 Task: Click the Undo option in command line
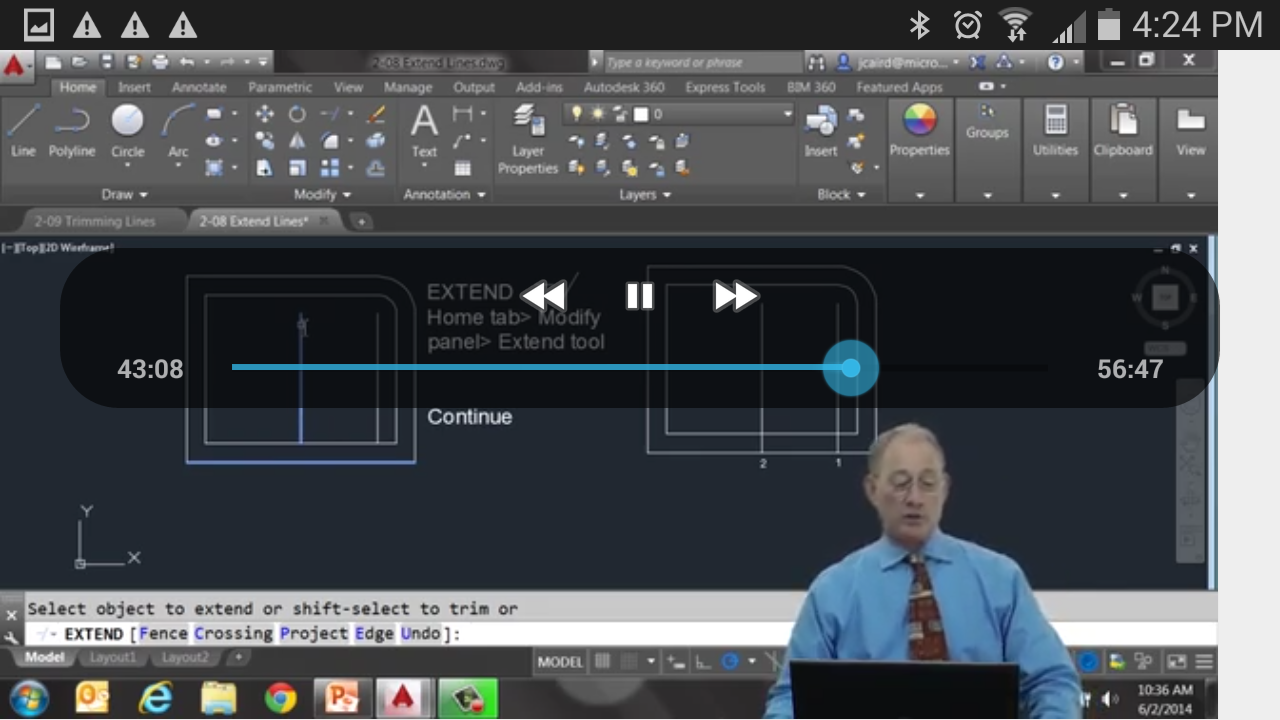pos(421,634)
